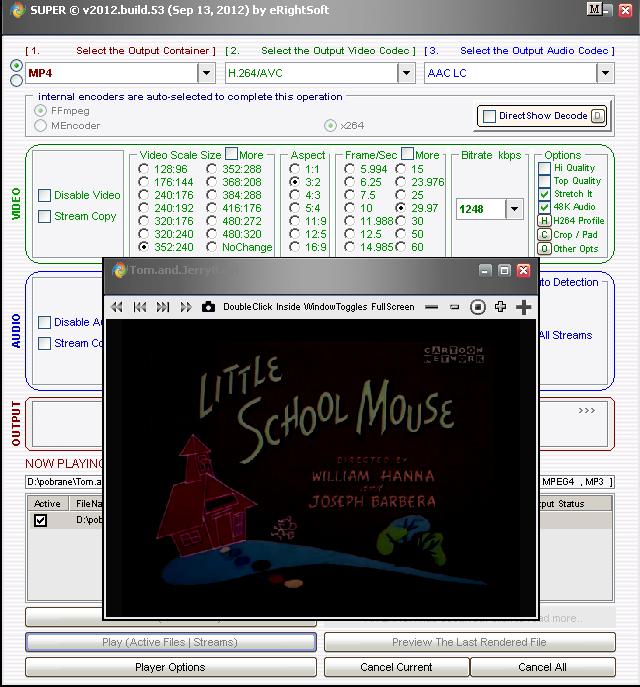Jump to previous with skip-back icon

point(140,307)
